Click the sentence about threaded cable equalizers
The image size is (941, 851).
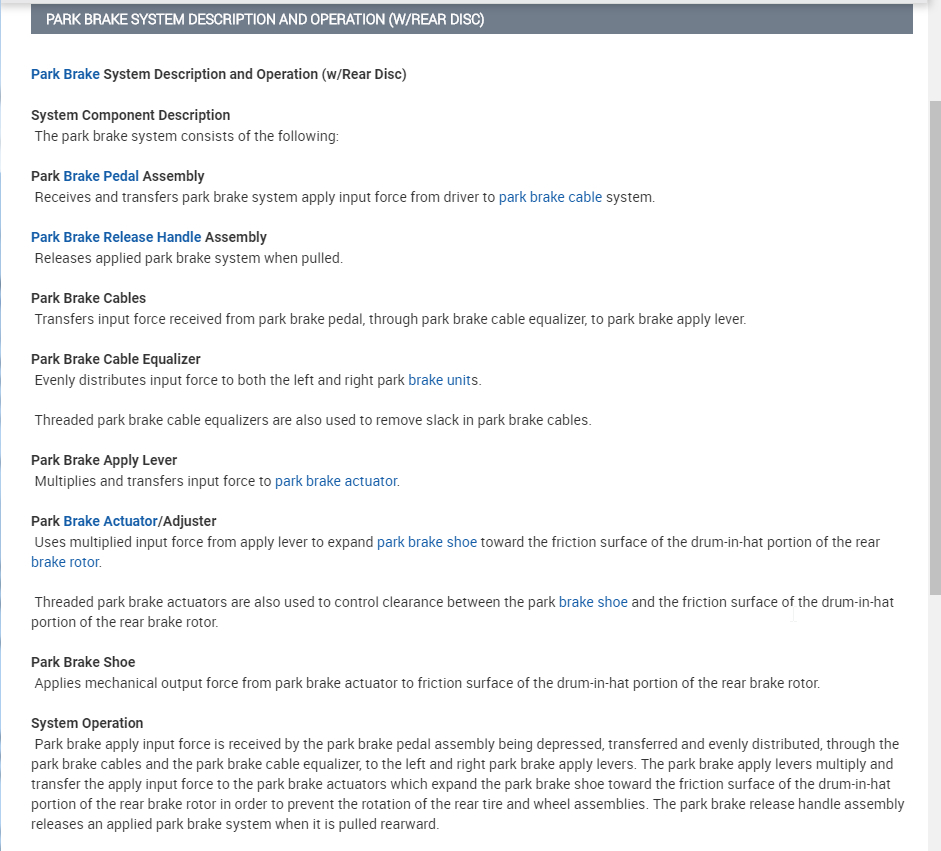click(313, 420)
